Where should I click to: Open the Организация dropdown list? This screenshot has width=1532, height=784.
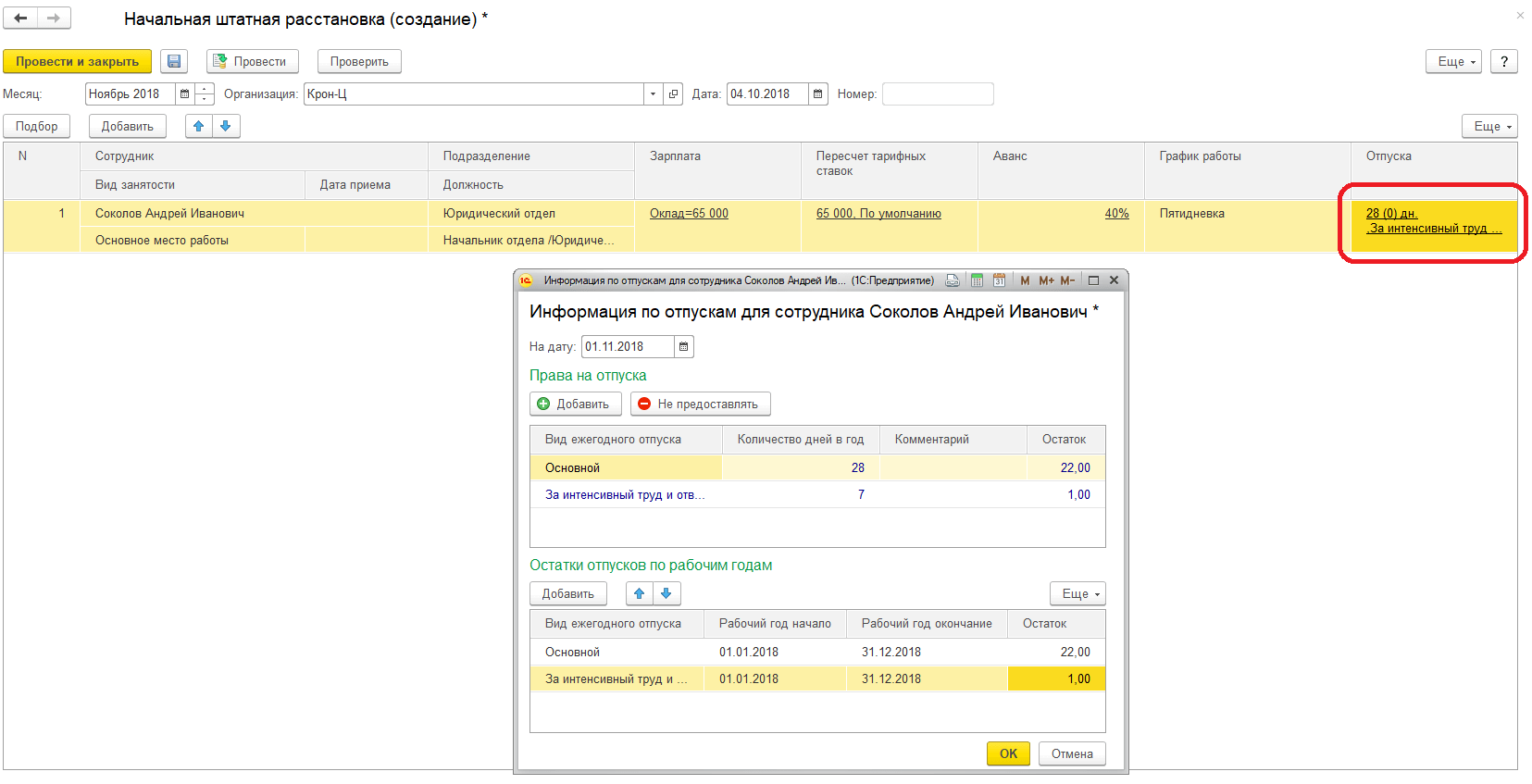point(653,93)
